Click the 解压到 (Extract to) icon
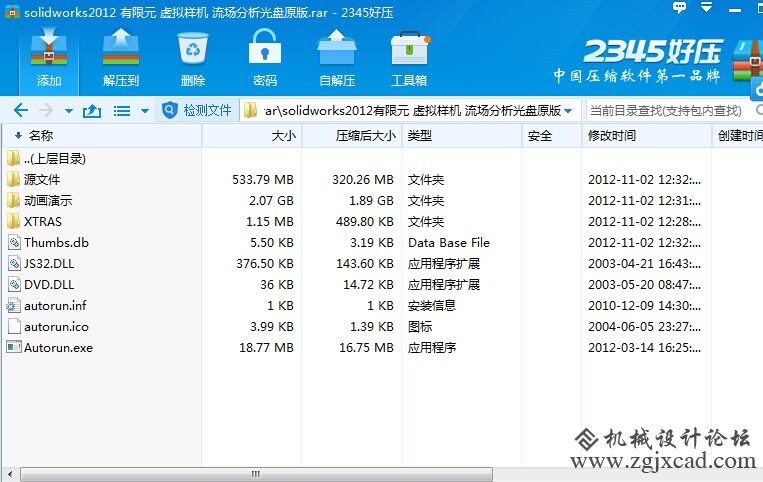 pyautogui.click(x=121, y=57)
